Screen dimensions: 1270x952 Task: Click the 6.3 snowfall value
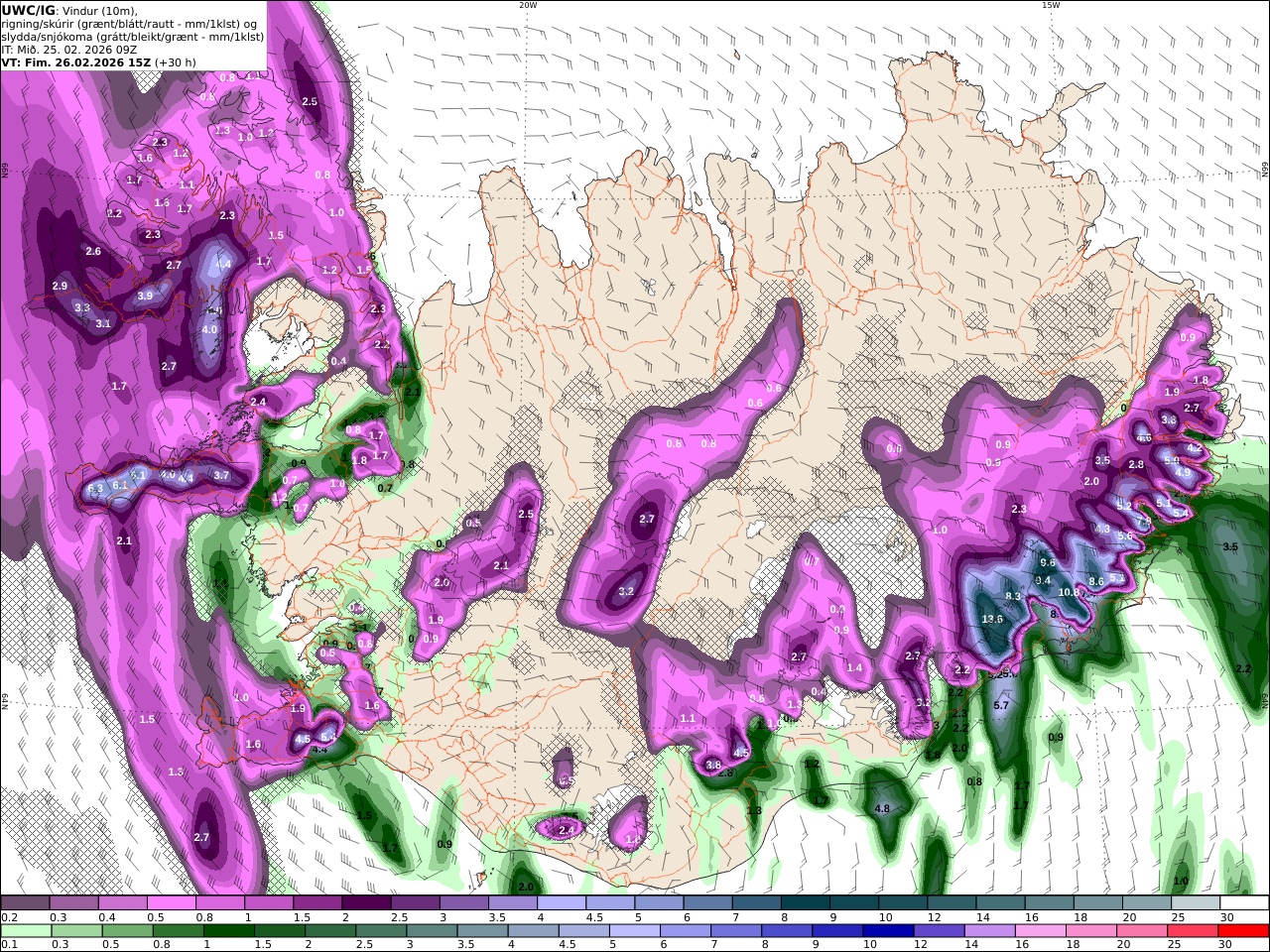(x=95, y=489)
